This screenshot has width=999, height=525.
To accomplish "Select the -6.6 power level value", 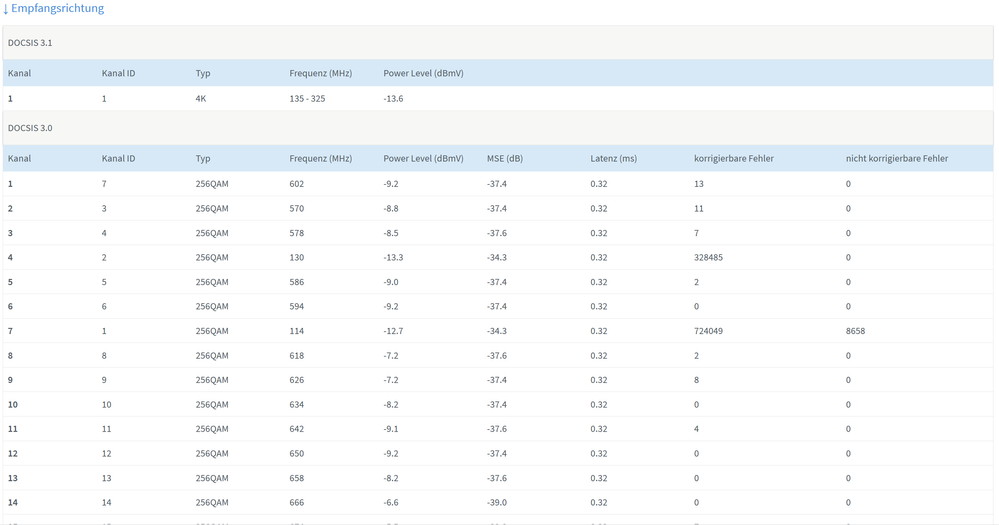I will (x=393, y=502).
